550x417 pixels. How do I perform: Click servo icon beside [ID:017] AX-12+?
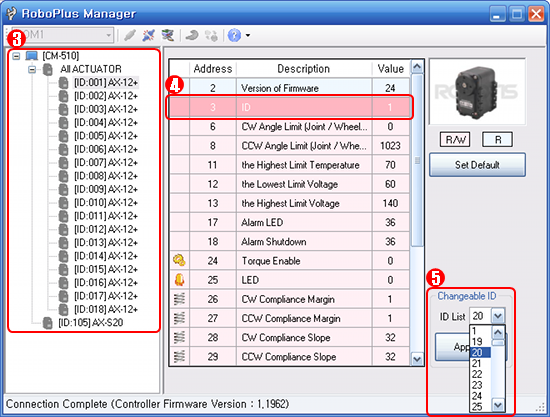(x=63, y=296)
